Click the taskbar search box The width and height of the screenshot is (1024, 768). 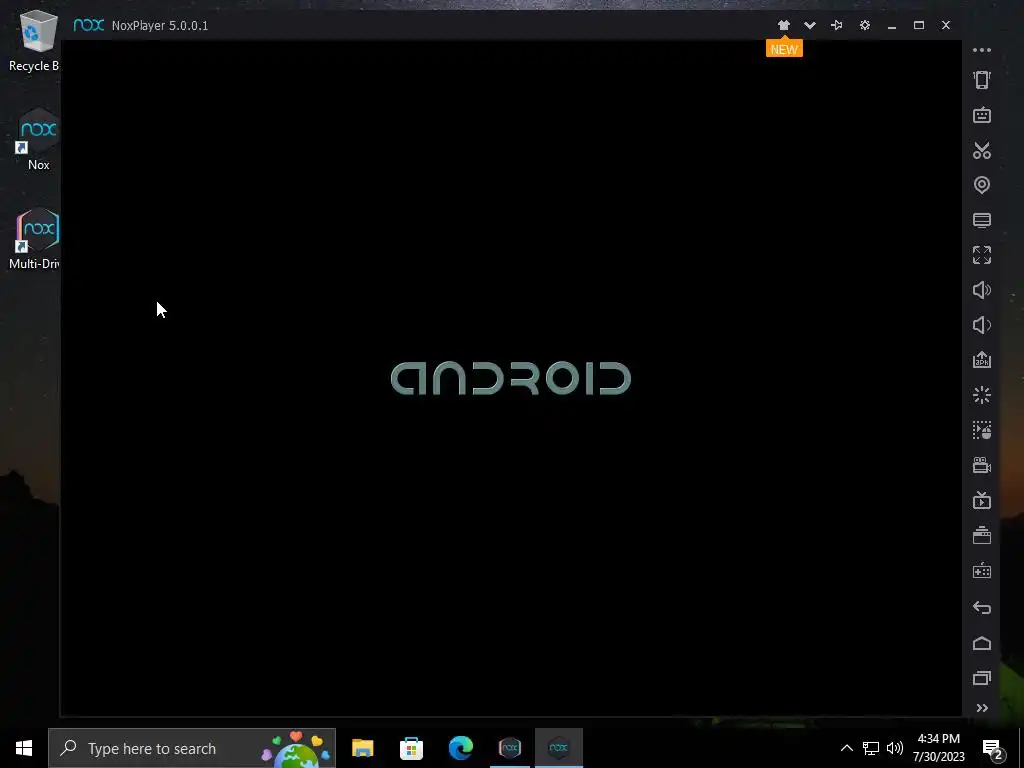tap(192, 748)
